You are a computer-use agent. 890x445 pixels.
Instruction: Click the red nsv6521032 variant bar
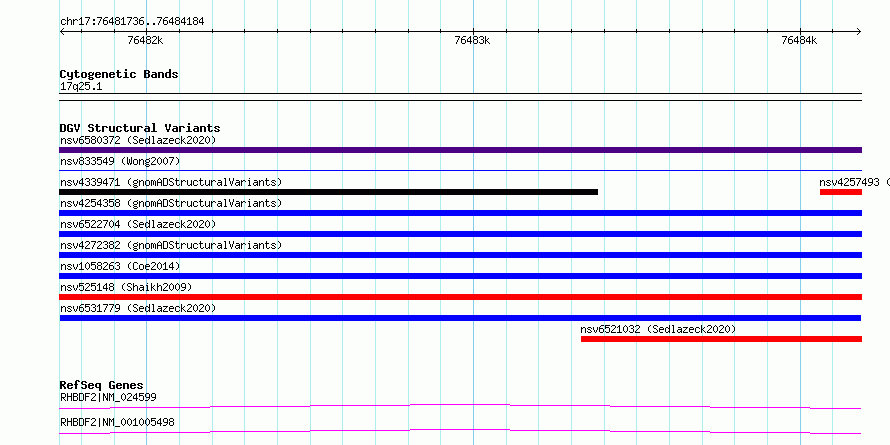[721, 339]
